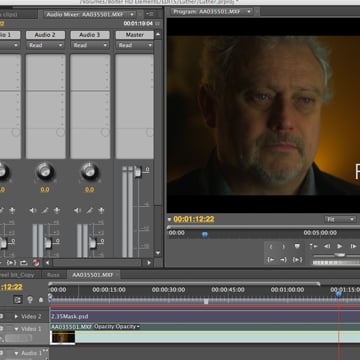Click Play In to Out in Program monitor
The width and height of the screenshot is (360, 360).
pos(297,260)
